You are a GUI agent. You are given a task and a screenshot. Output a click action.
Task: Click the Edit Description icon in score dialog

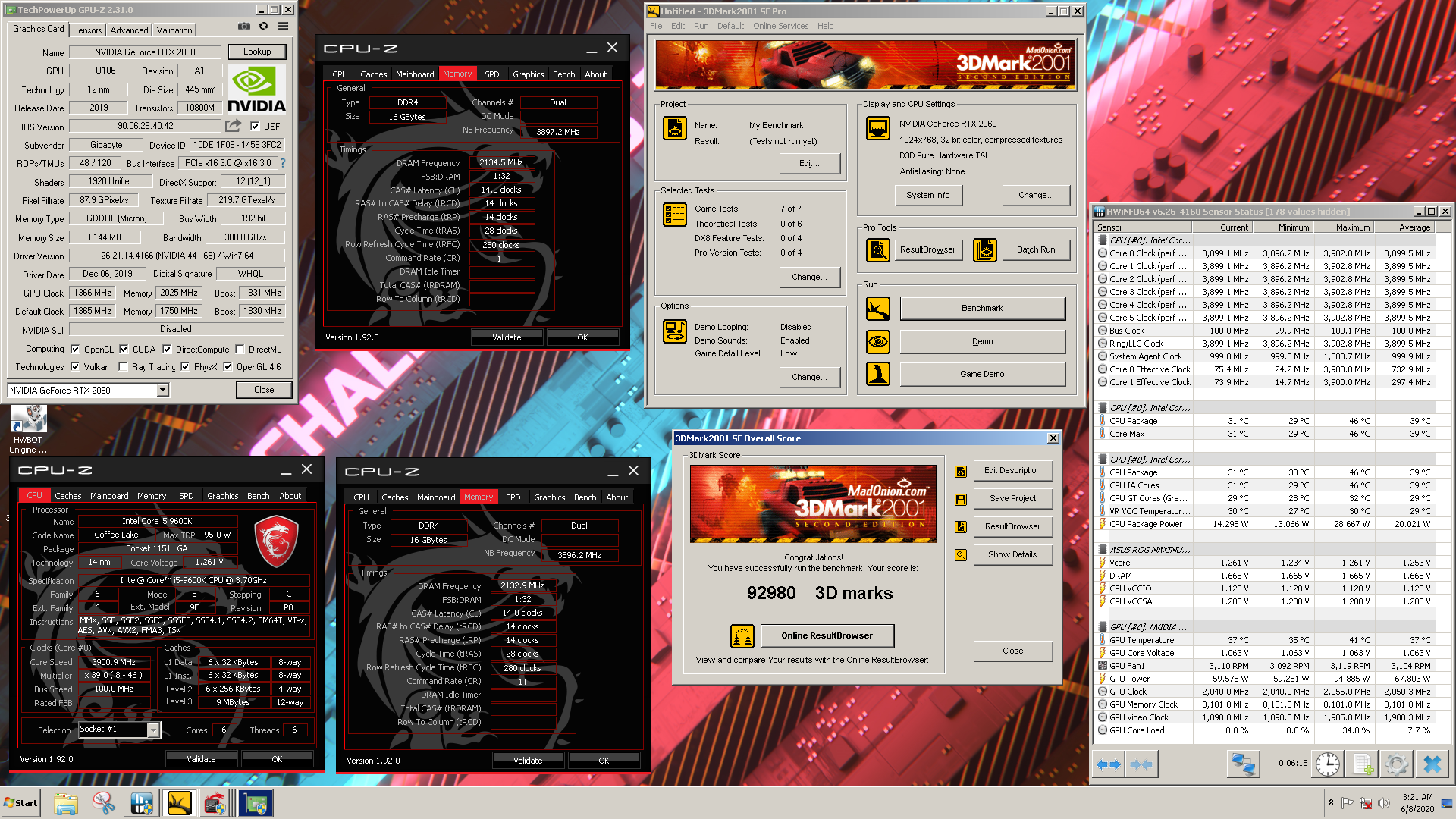(961, 472)
